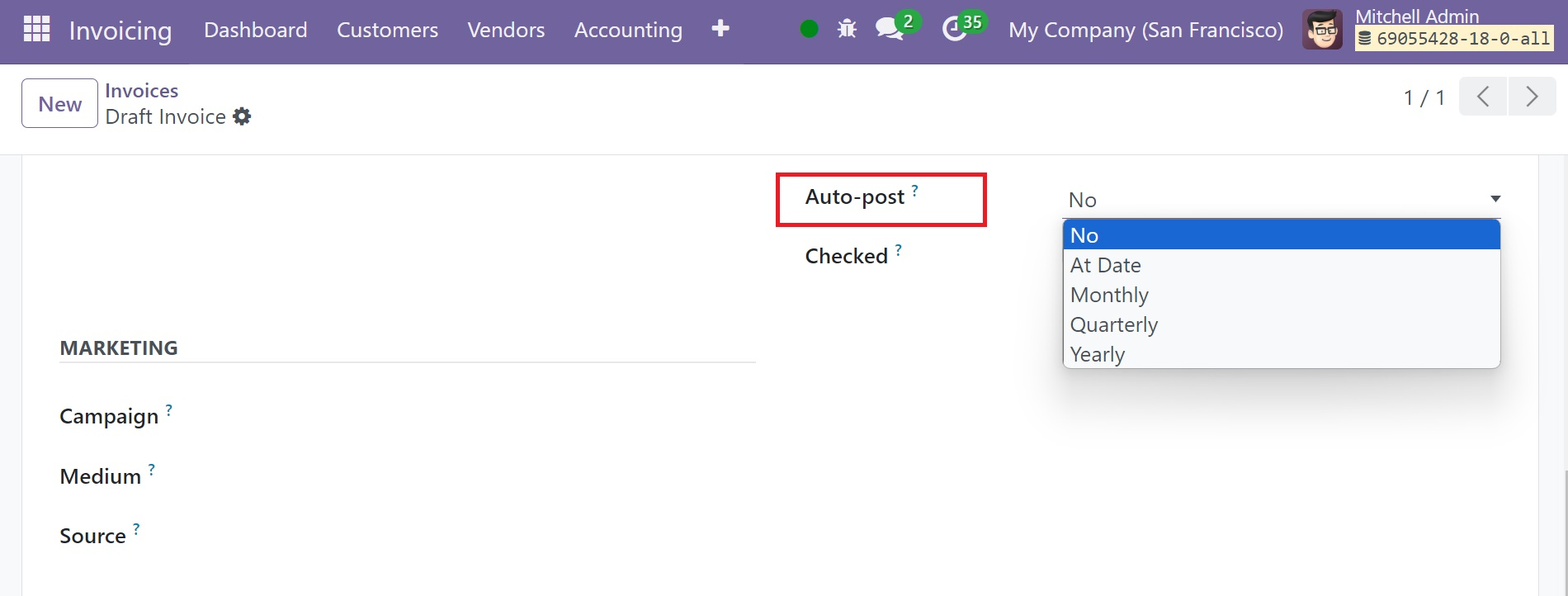1568x596 pixels.
Task: Open the Vendors menu
Action: coord(506,30)
